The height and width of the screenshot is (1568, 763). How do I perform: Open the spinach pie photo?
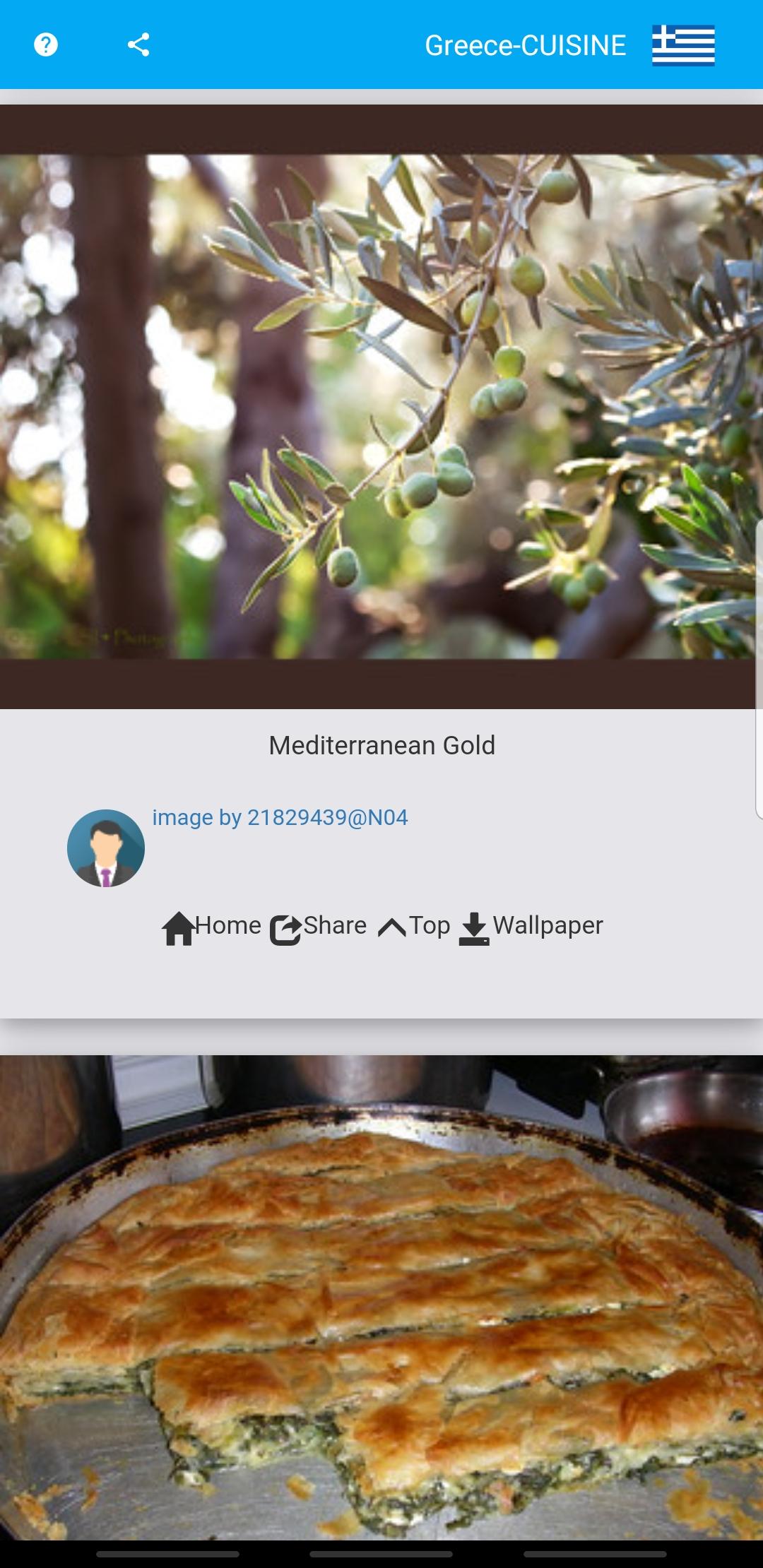click(x=381, y=1297)
